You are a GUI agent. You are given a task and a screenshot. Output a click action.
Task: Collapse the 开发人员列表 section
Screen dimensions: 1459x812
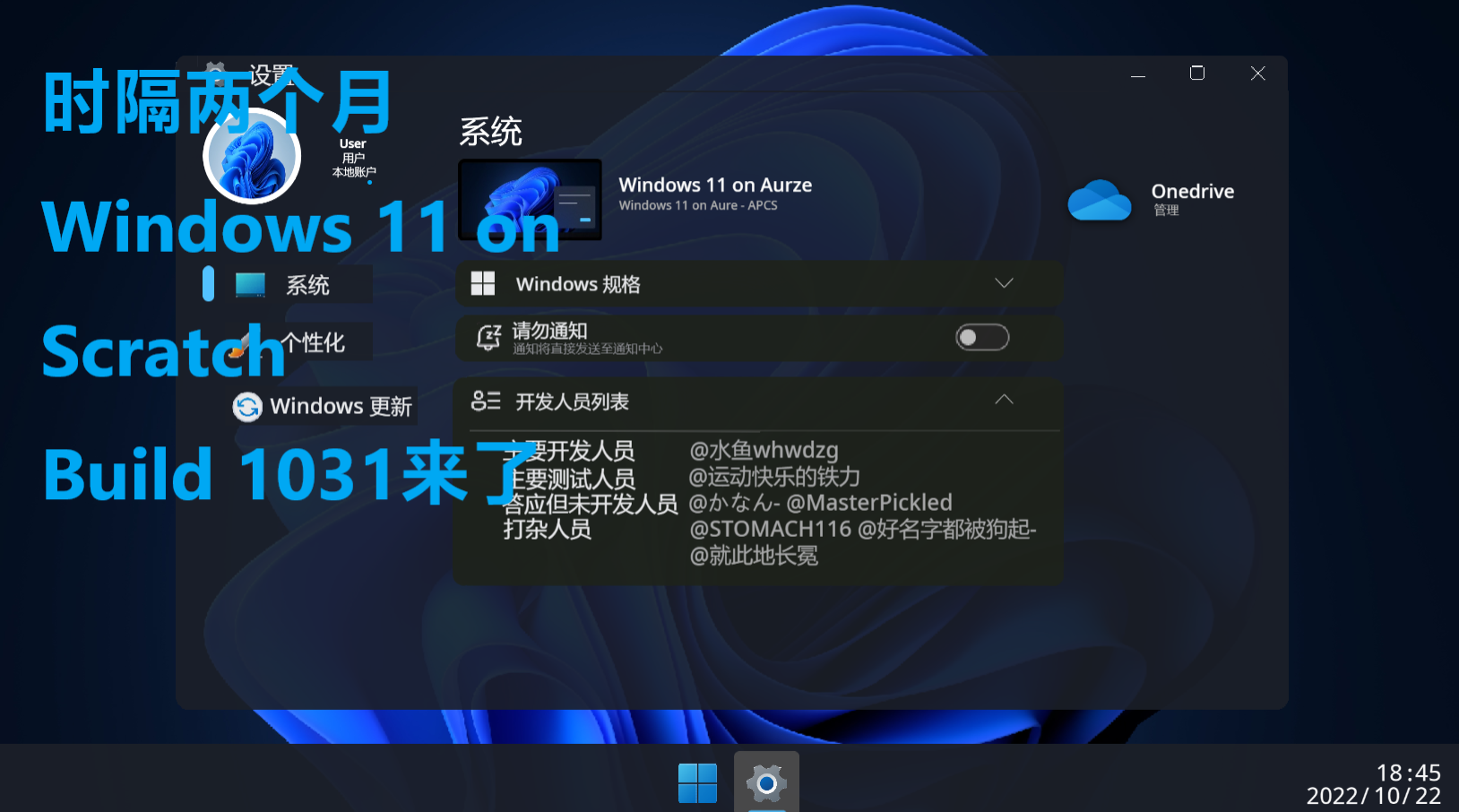[x=1004, y=400]
